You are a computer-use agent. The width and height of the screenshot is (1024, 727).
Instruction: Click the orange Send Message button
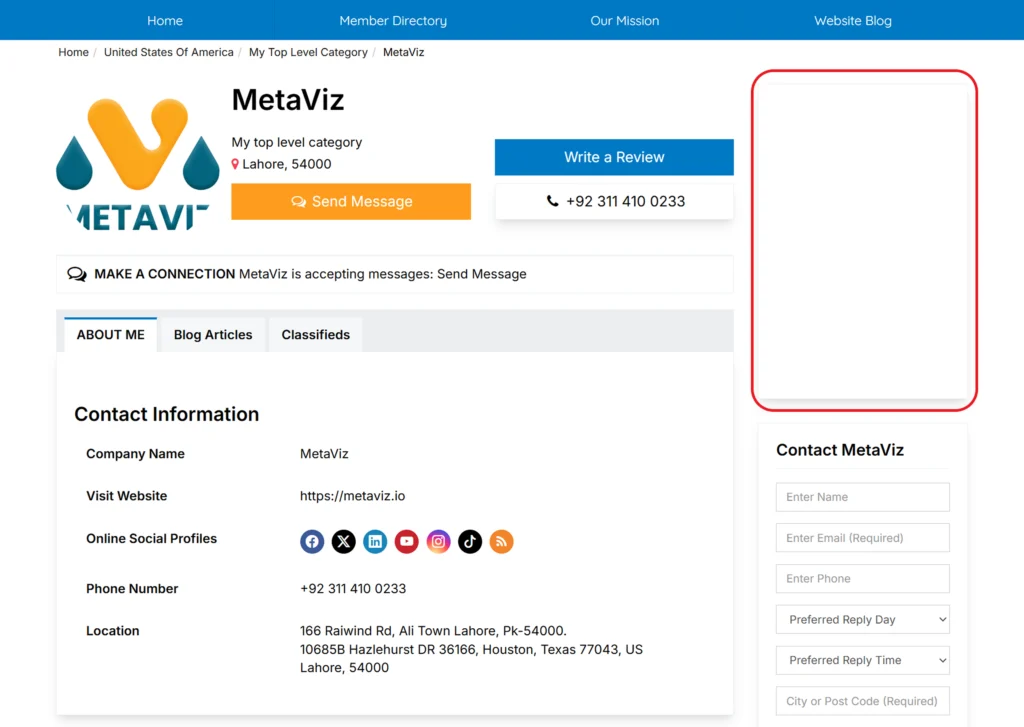coord(351,201)
